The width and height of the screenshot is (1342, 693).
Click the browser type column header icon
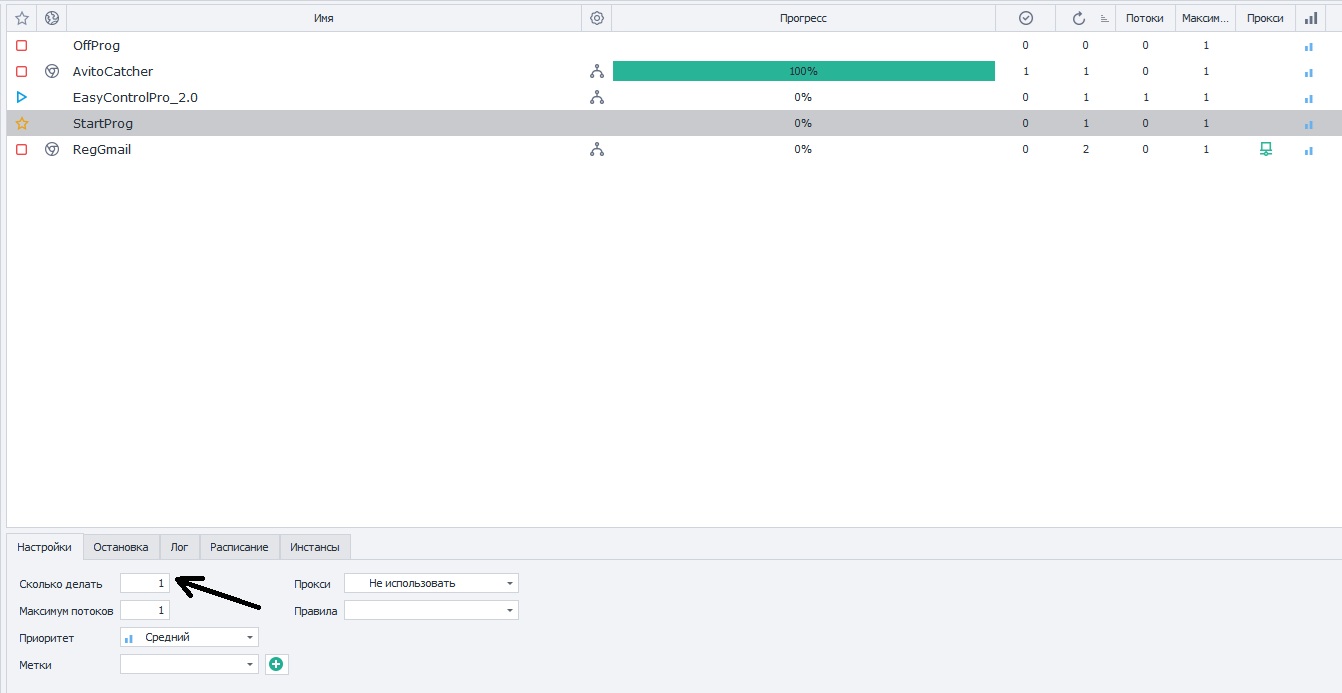52,18
